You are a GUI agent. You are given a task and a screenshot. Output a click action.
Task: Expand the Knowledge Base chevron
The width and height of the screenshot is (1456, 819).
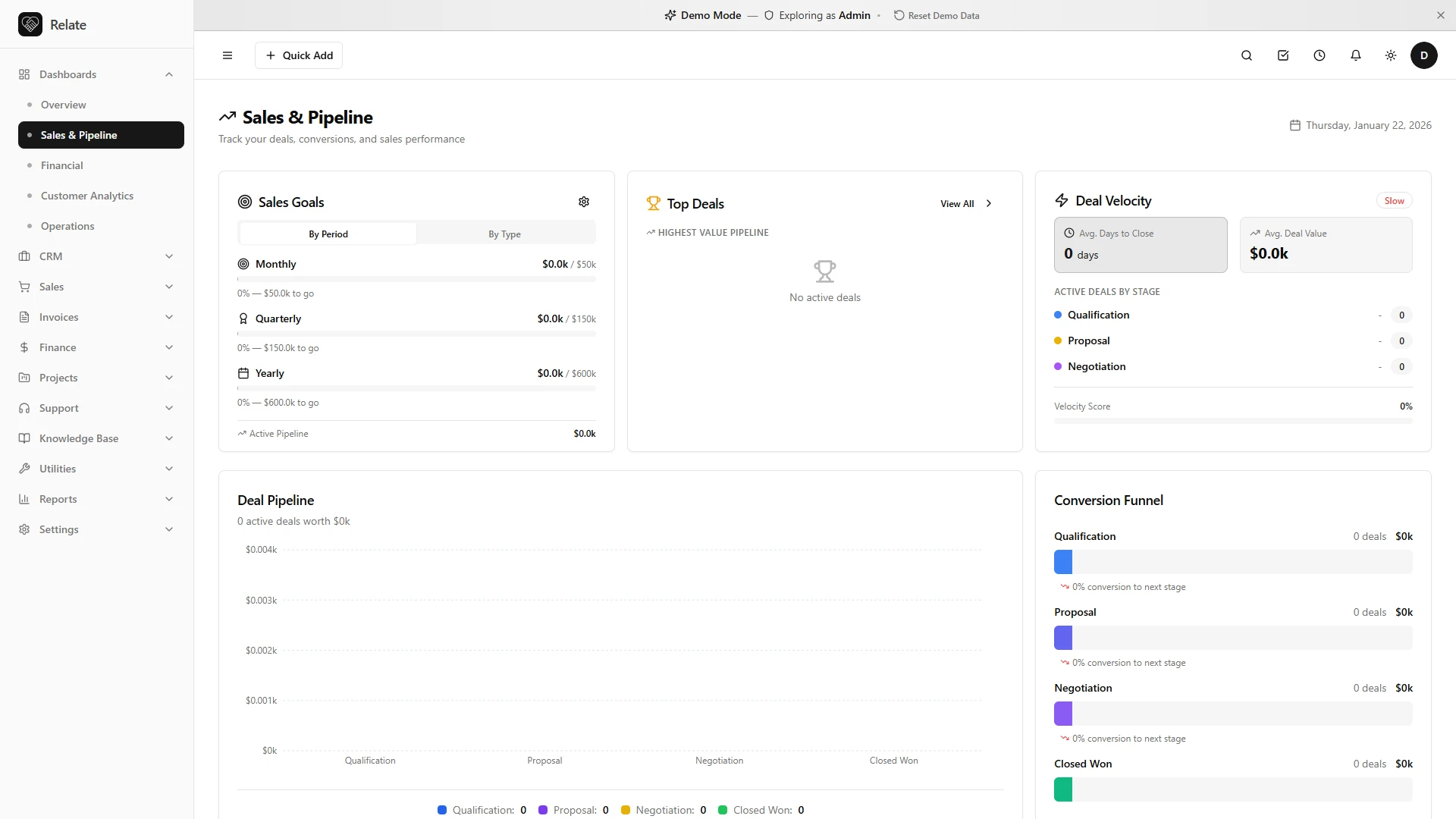[169, 438]
